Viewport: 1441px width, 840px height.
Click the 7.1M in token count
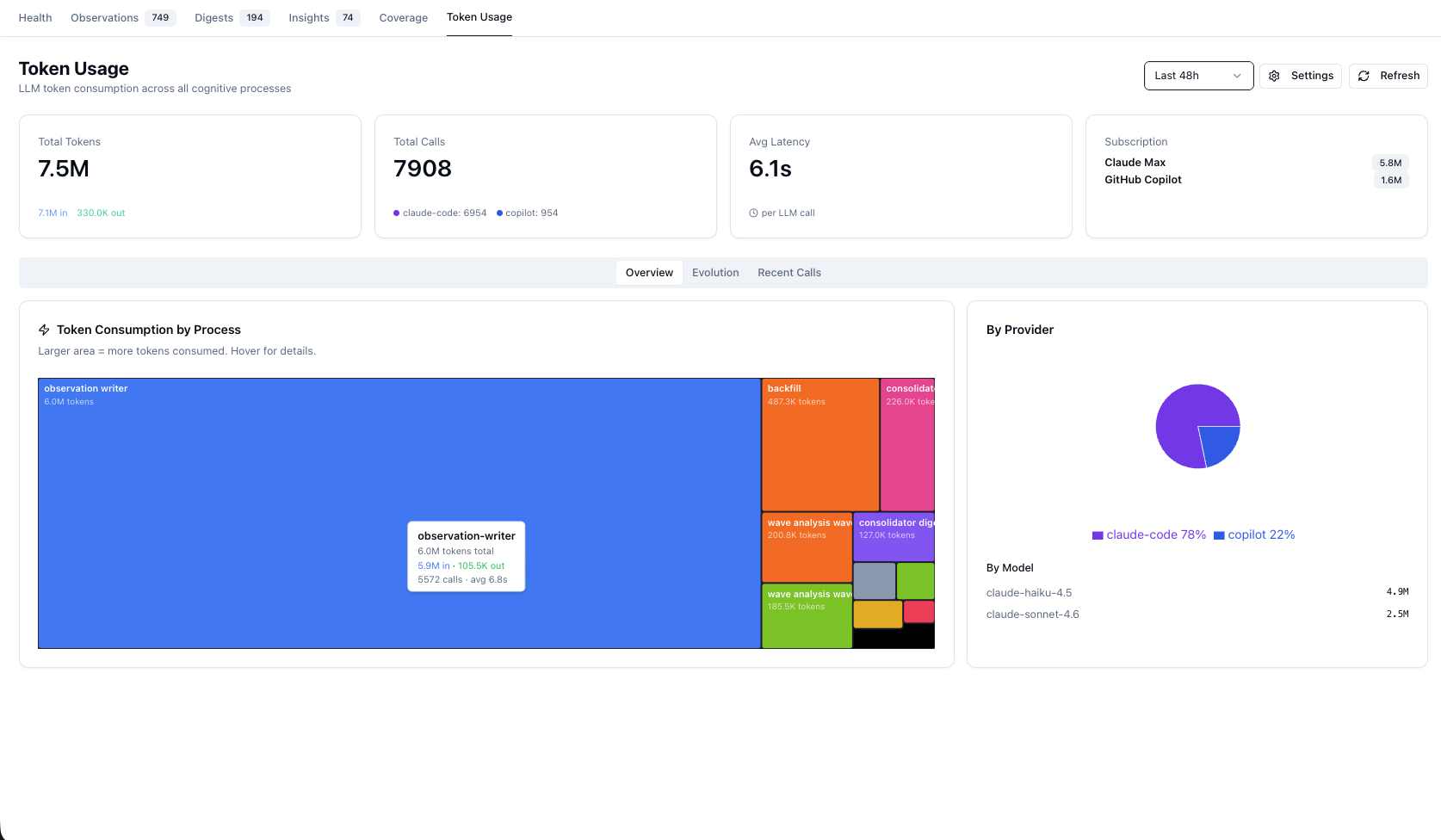[x=53, y=213]
